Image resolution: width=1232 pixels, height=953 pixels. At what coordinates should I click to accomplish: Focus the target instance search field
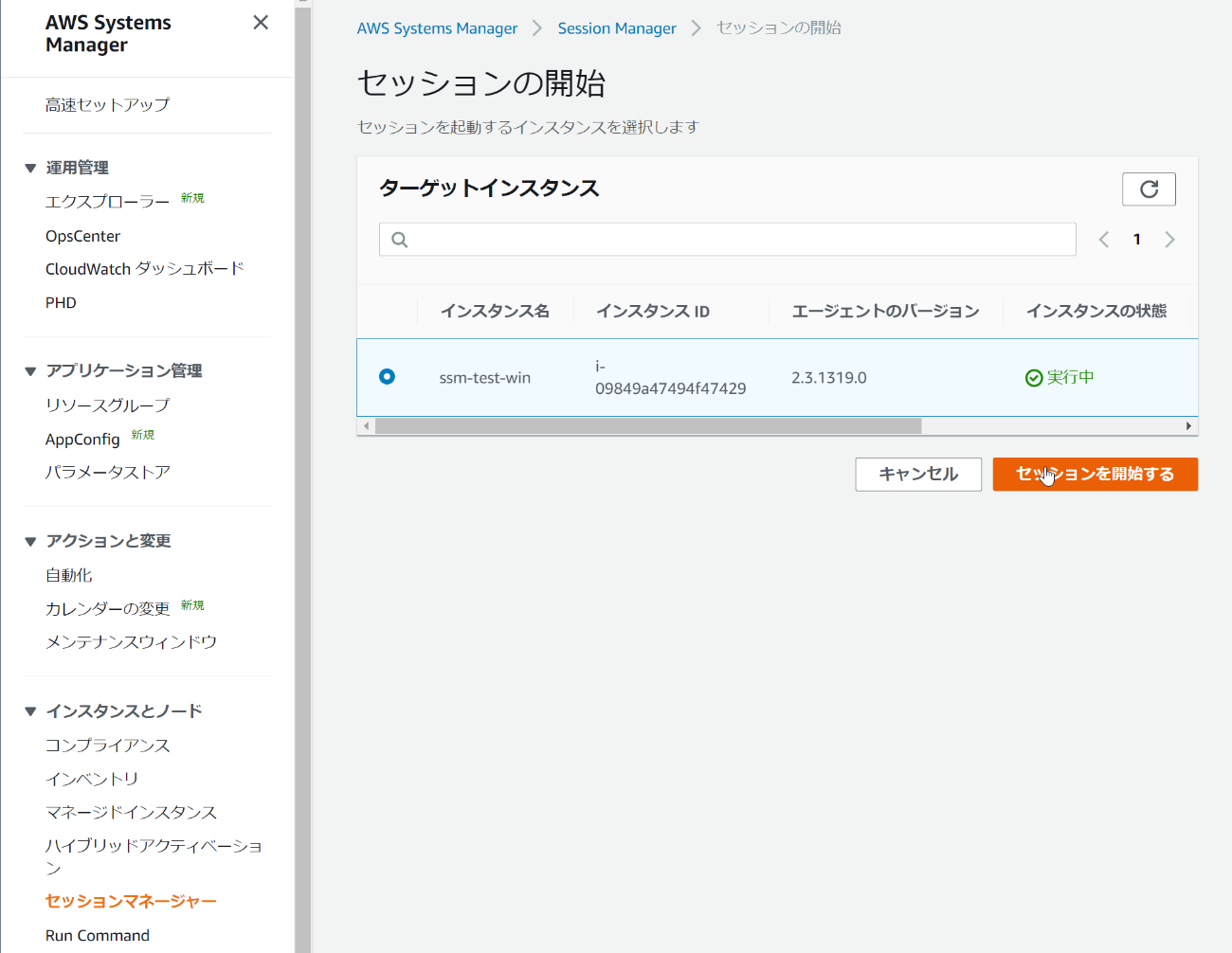pyautogui.click(x=728, y=240)
